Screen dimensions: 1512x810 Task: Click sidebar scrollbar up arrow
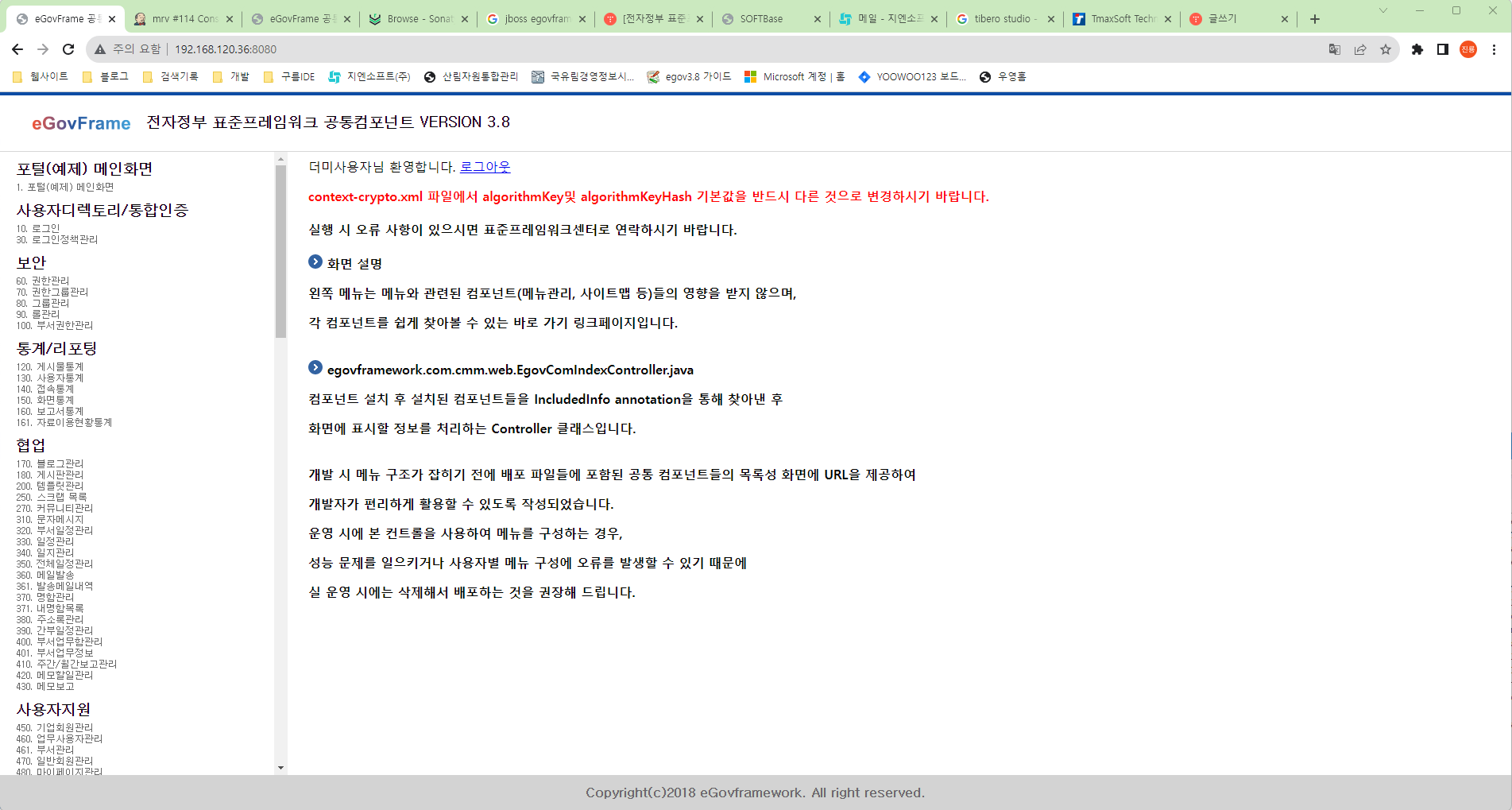point(280,159)
